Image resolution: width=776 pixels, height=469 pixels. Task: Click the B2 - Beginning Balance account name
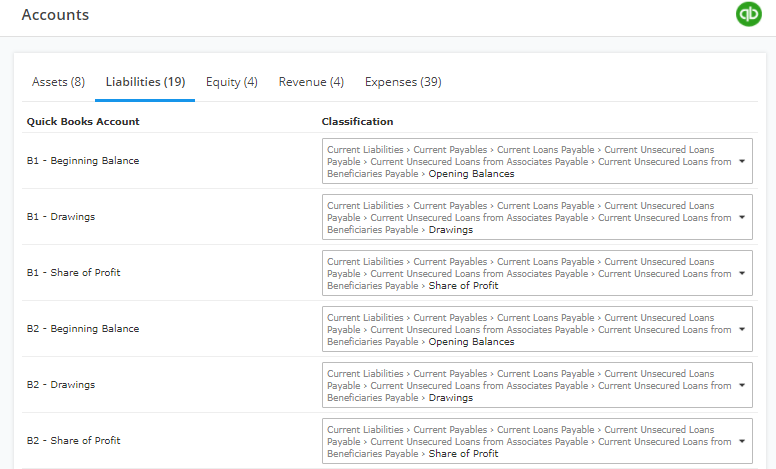point(83,328)
